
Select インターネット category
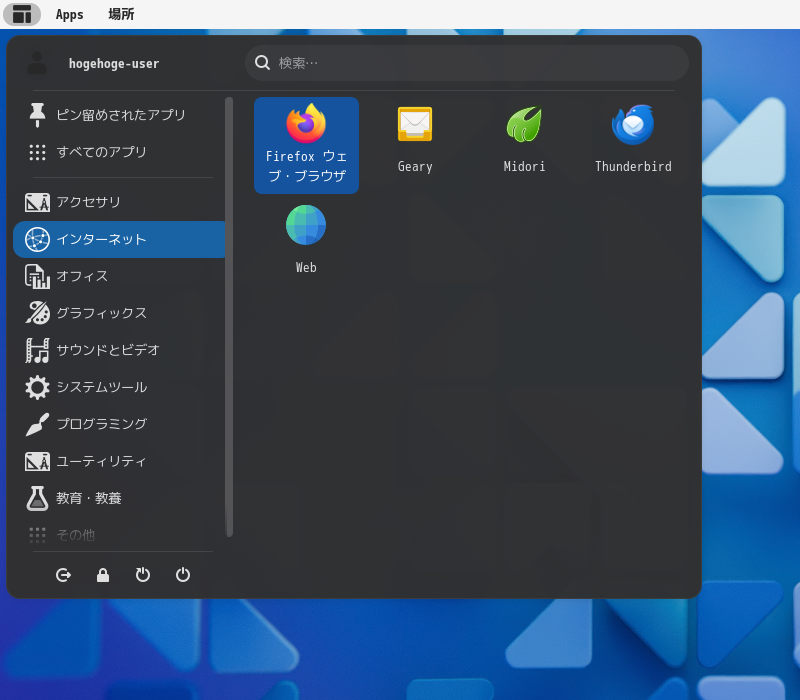coord(119,239)
